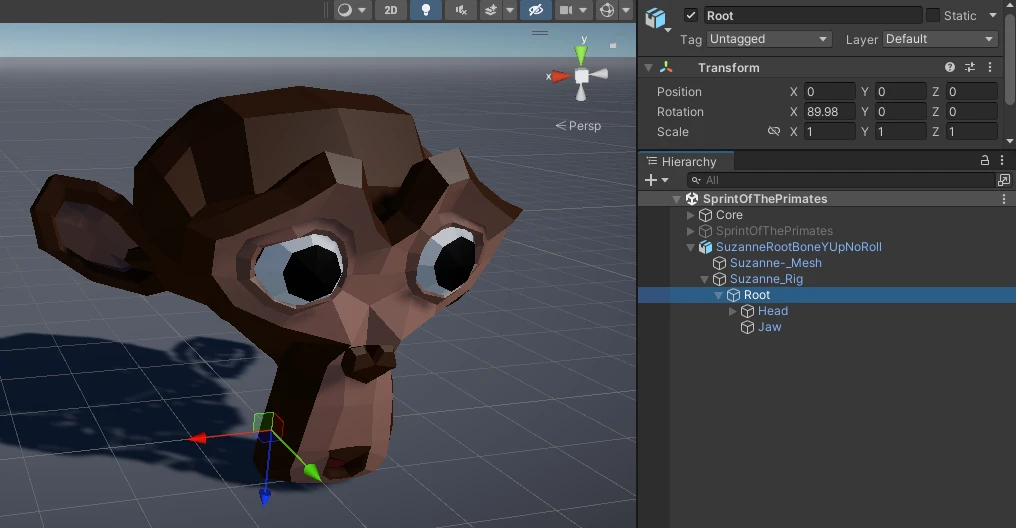Click the Gizmos sphere icon
This screenshot has width=1016, height=528.
coord(606,10)
